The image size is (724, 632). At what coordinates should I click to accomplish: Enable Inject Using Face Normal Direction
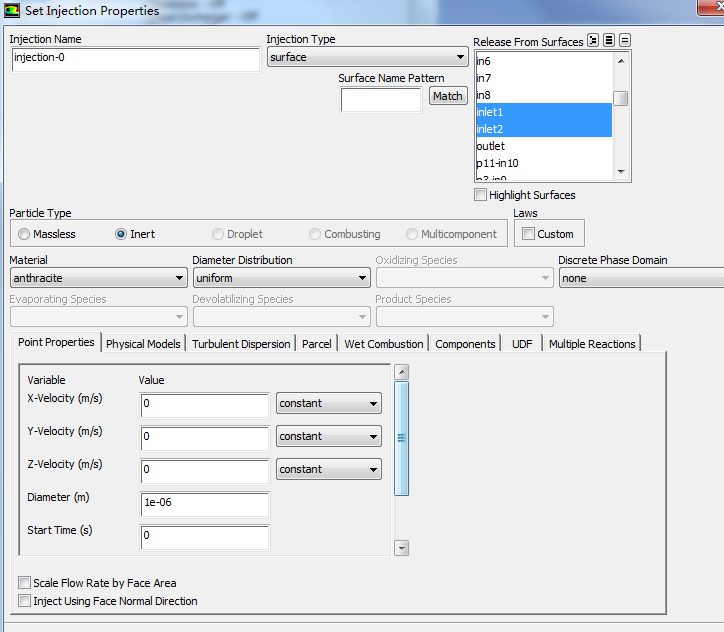[24, 601]
